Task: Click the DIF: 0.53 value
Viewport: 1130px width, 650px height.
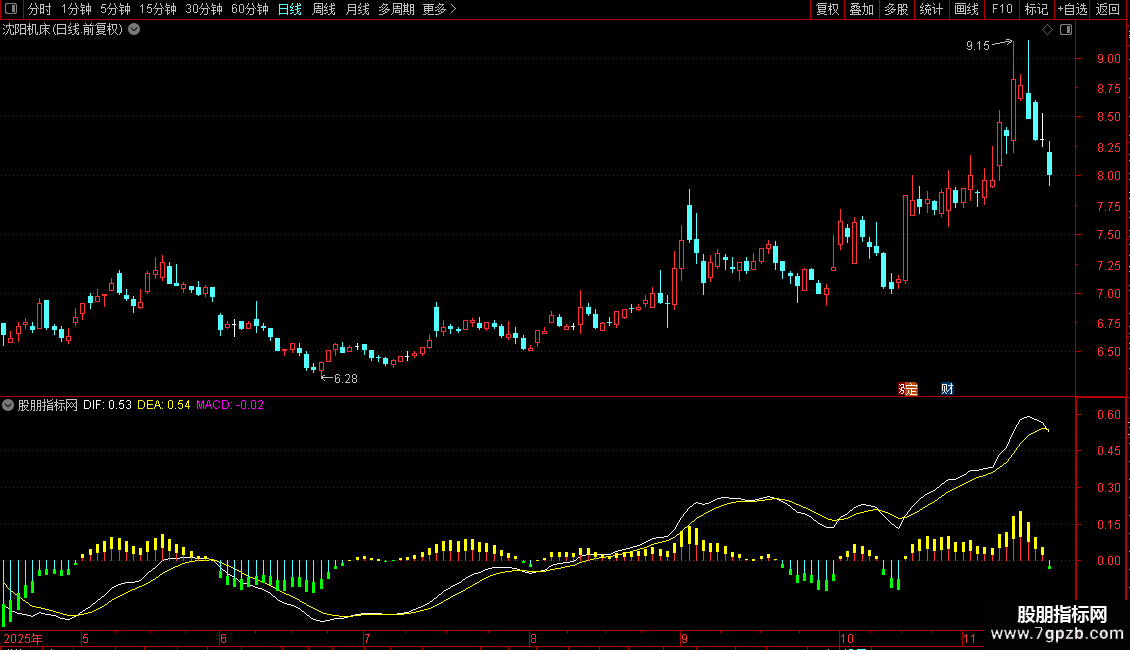Action: click(x=107, y=405)
